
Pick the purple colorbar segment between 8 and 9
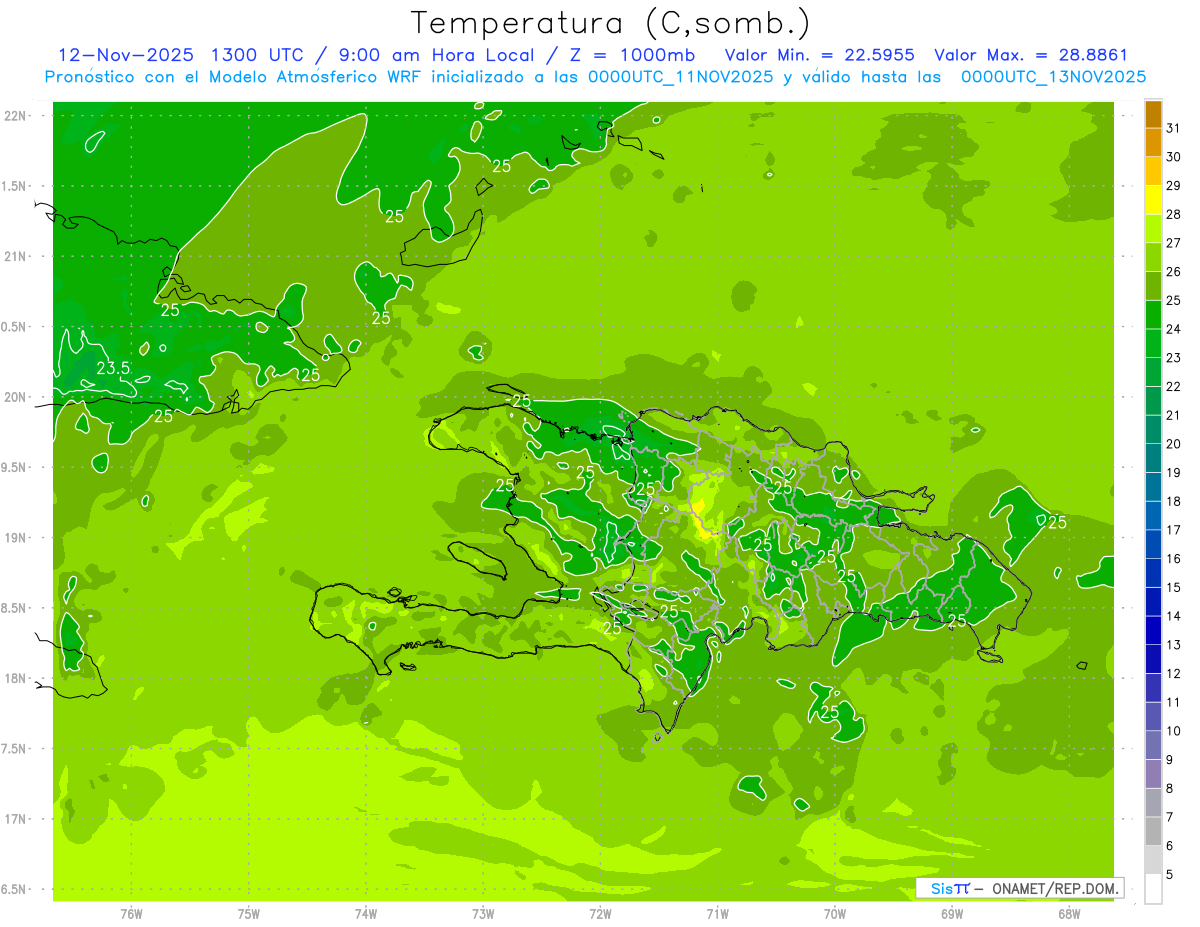(x=1153, y=774)
